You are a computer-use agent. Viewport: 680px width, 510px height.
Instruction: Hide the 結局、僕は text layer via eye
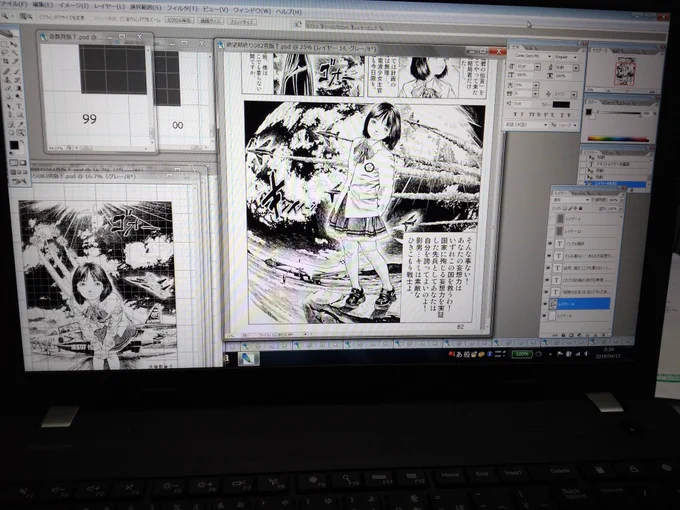tap(548, 268)
